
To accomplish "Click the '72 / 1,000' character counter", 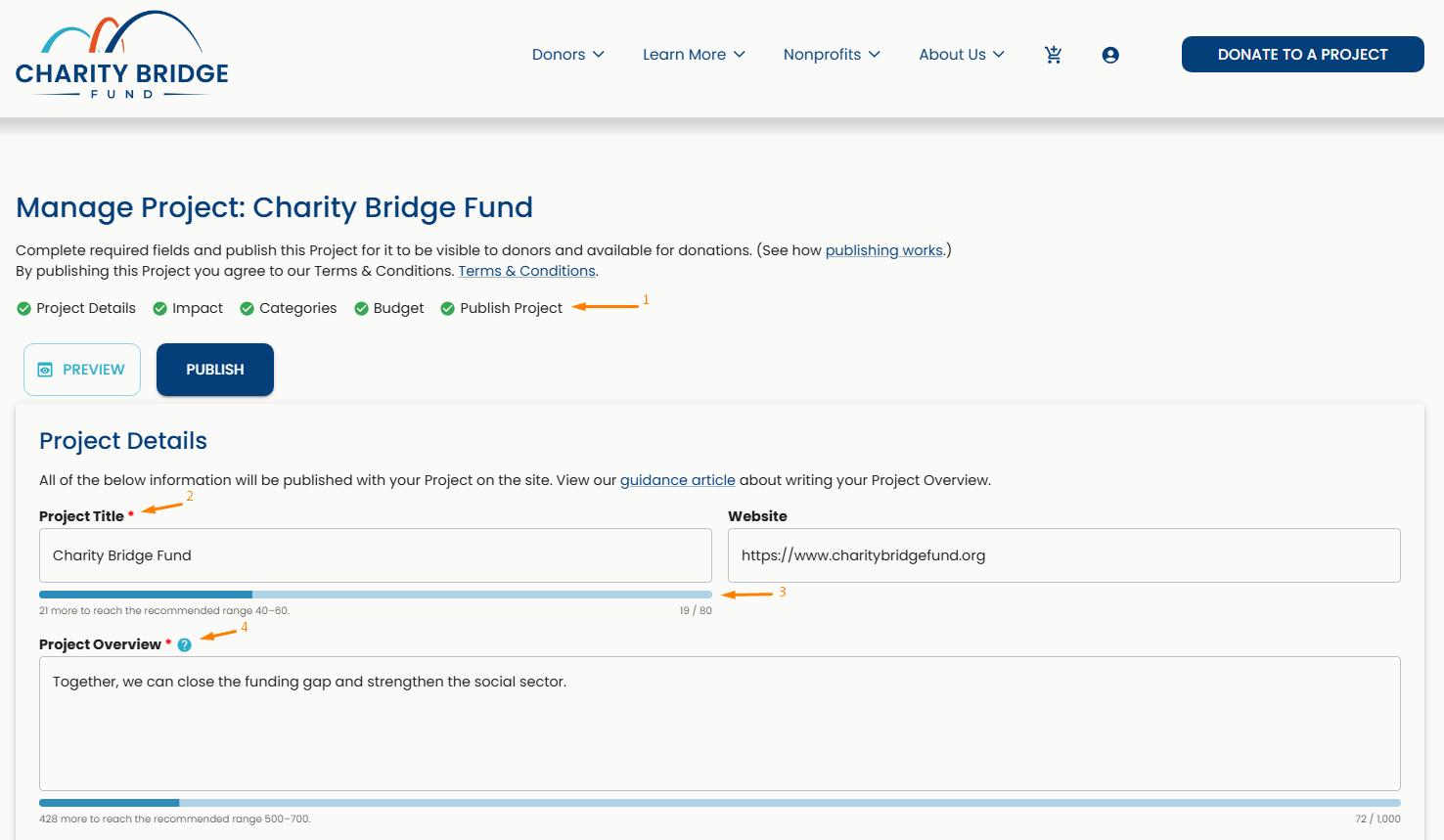I will [1378, 819].
